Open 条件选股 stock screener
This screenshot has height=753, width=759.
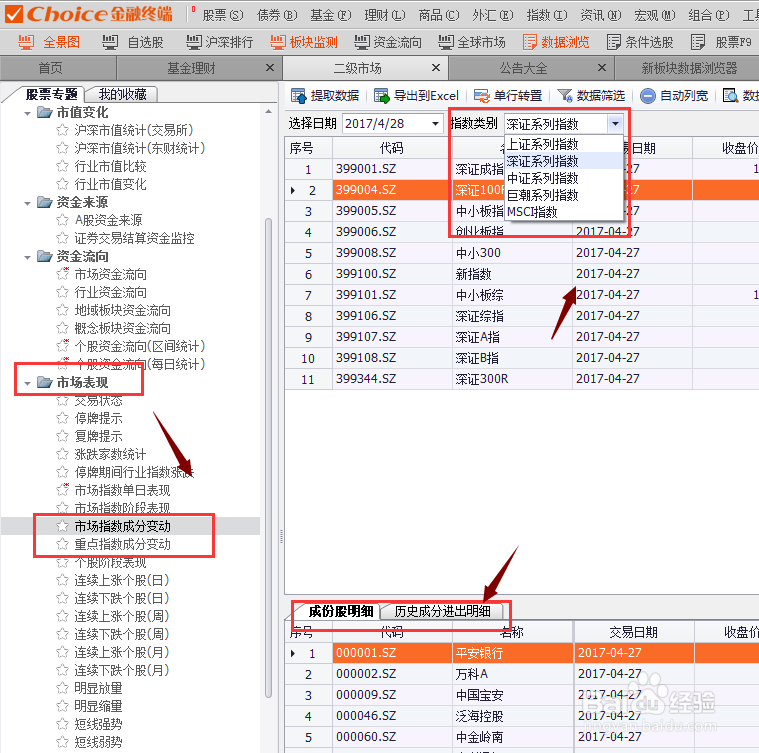pos(640,42)
